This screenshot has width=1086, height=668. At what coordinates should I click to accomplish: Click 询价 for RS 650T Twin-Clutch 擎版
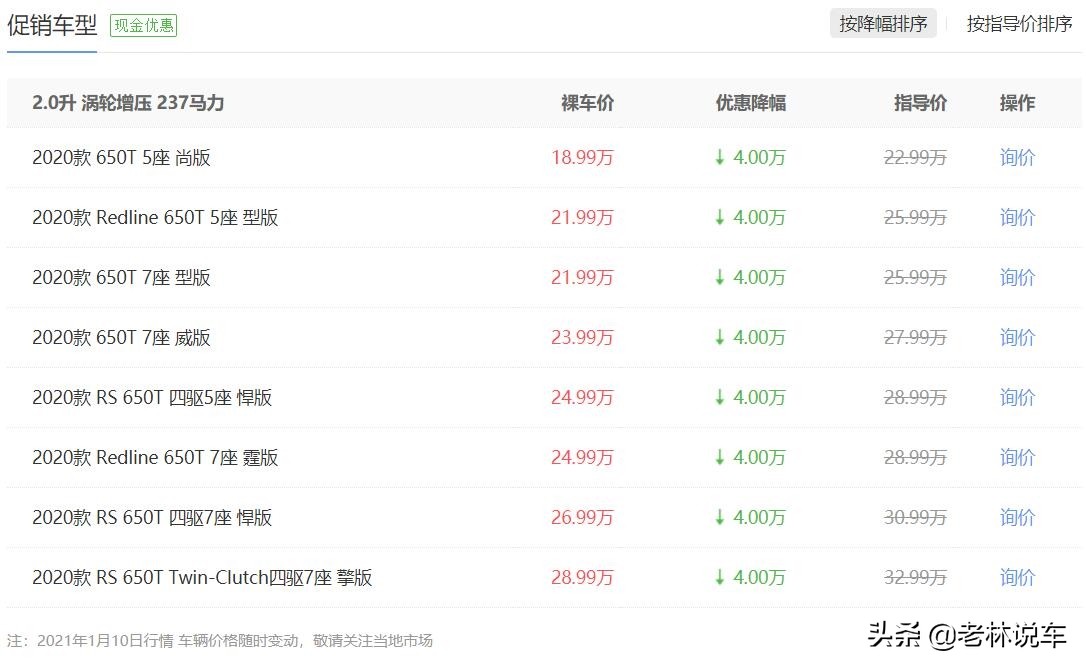point(1017,577)
